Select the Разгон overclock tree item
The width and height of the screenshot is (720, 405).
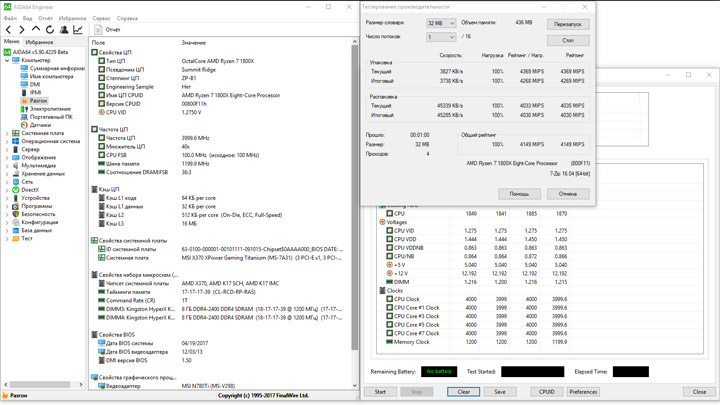[39, 101]
